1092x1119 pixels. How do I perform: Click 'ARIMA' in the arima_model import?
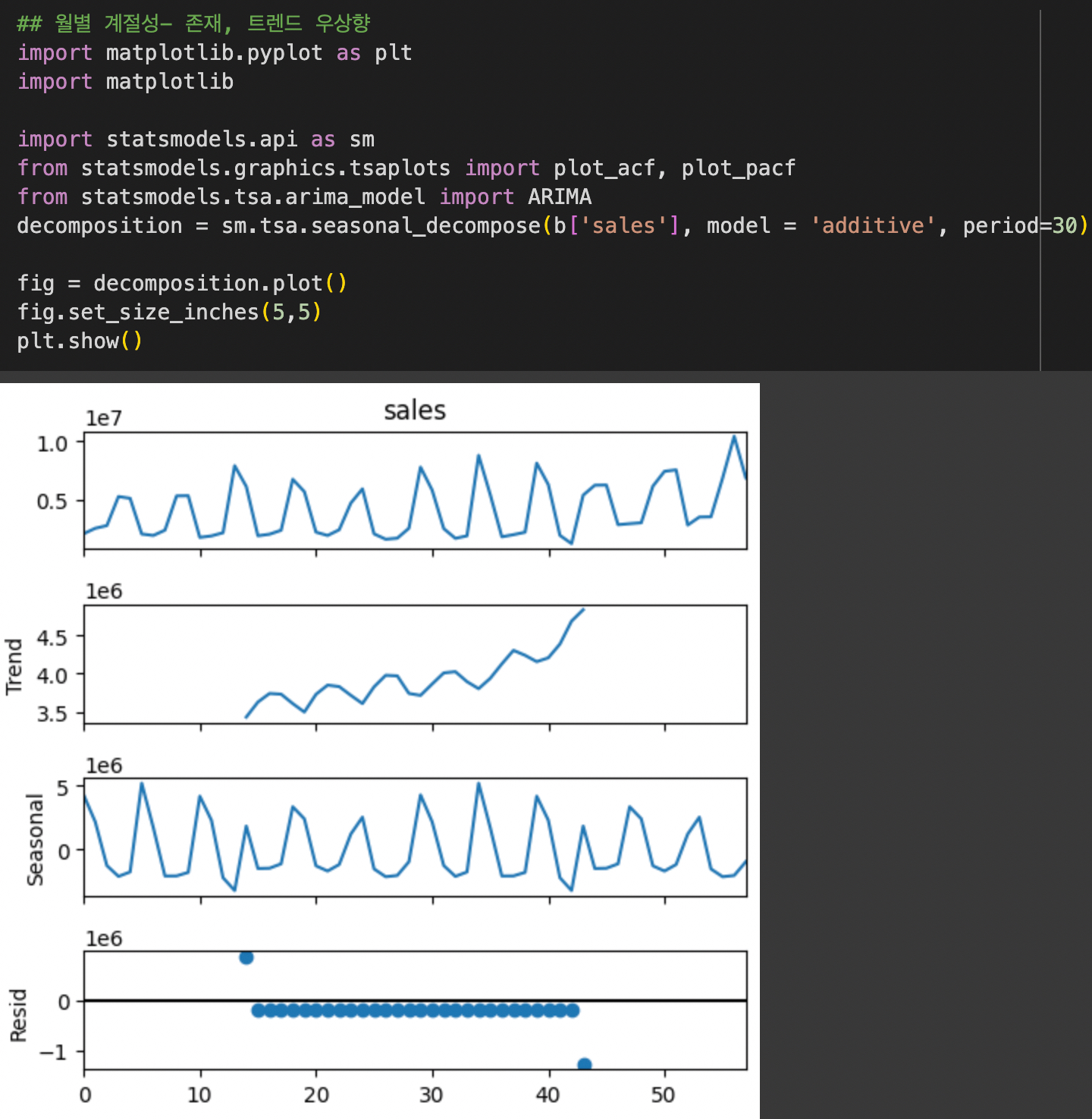(x=560, y=196)
